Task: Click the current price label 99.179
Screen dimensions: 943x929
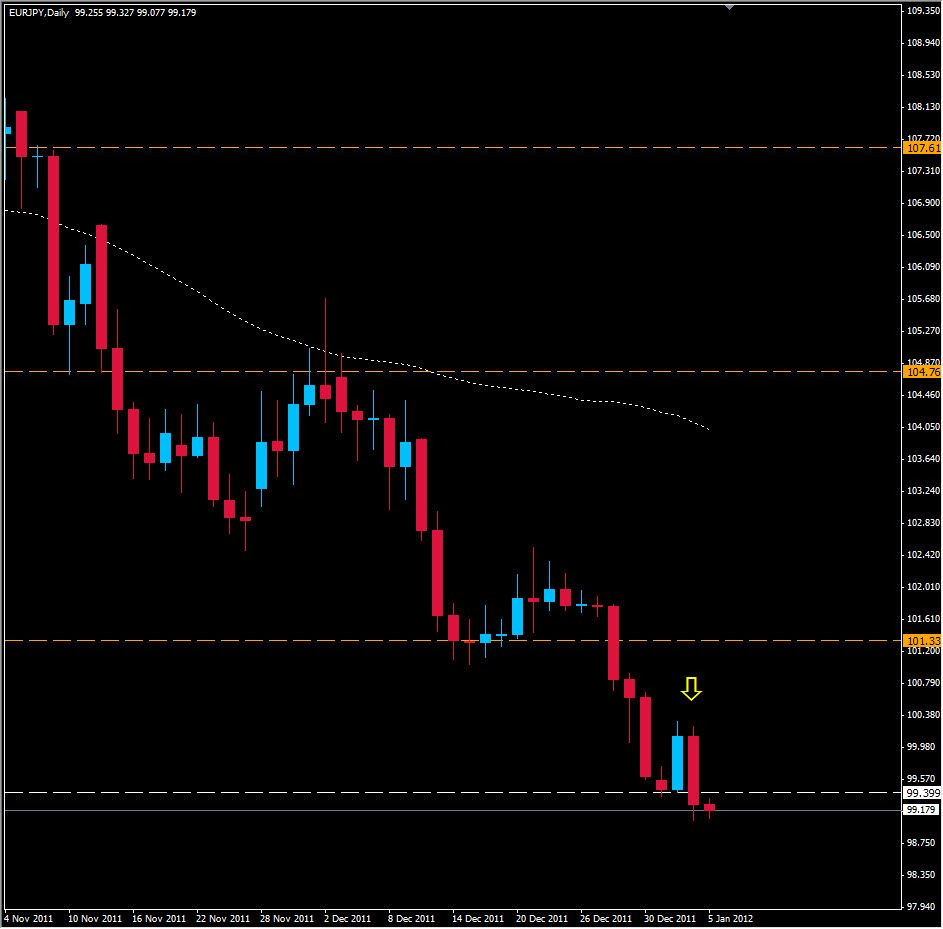Action: [x=921, y=810]
